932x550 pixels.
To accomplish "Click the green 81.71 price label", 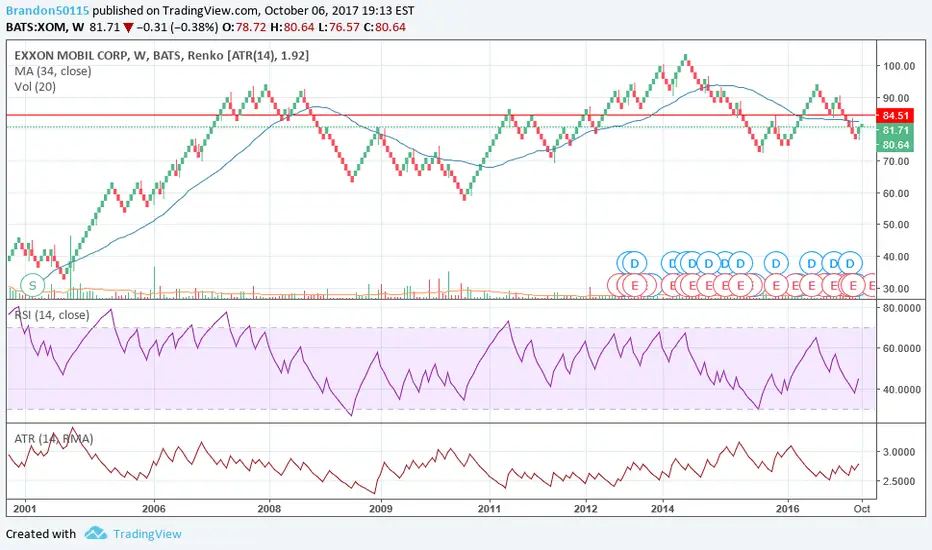I will point(895,130).
